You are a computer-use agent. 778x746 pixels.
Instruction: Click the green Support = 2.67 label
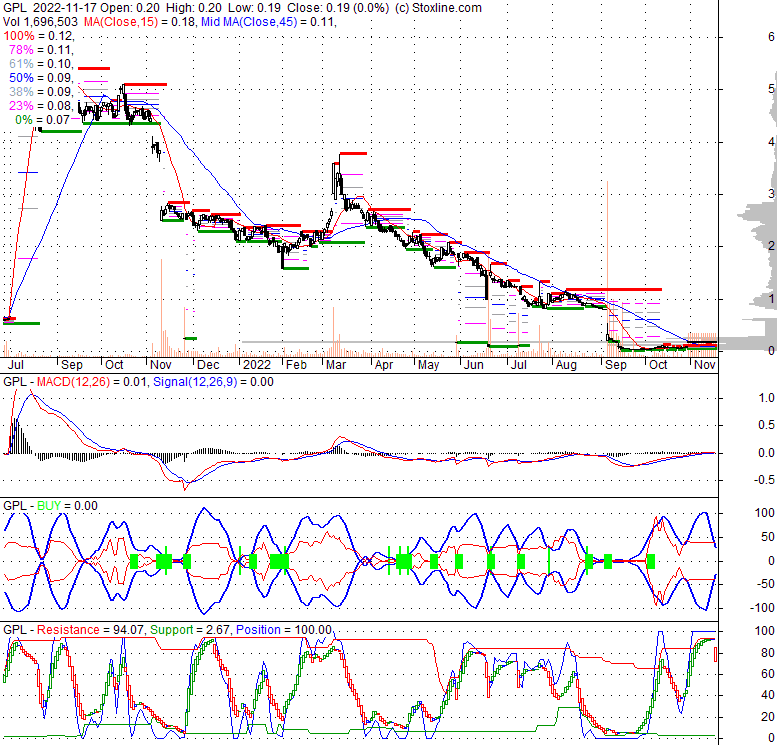coord(190,630)
